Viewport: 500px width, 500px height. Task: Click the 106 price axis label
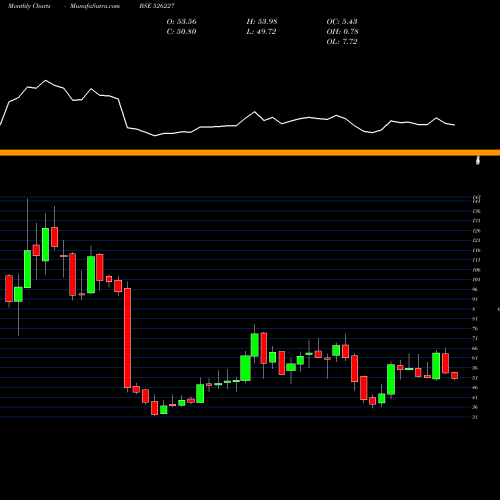[477, 270]
